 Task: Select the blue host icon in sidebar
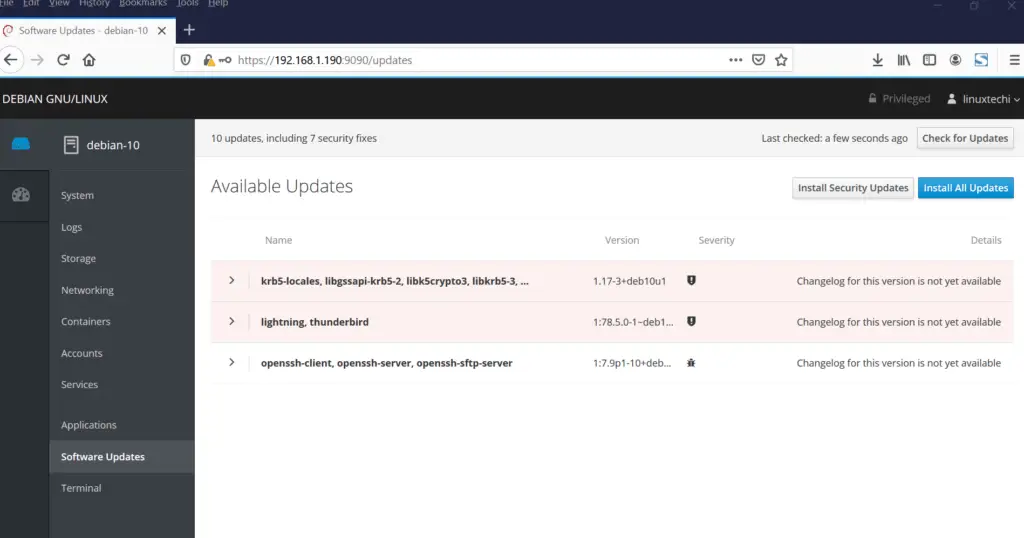[x=21, y=144]
